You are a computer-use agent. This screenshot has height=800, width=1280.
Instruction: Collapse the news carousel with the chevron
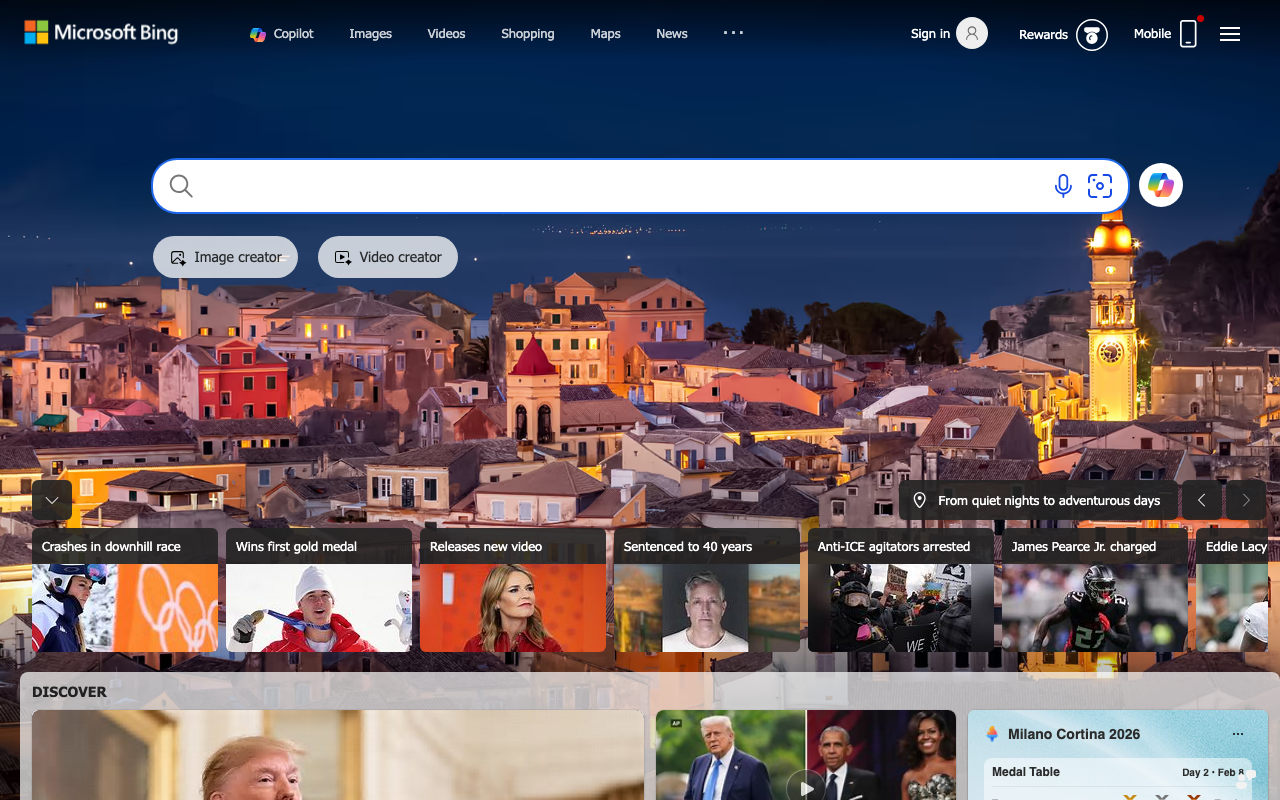pyautogui.click(x=52, y=499)
